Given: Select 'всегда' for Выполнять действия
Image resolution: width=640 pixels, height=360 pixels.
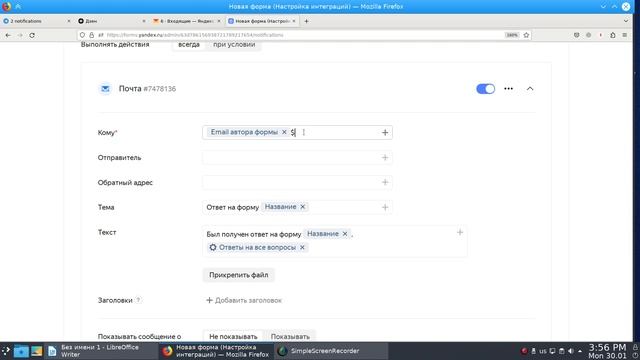Looking at the screenshot, I should [189, 44].
